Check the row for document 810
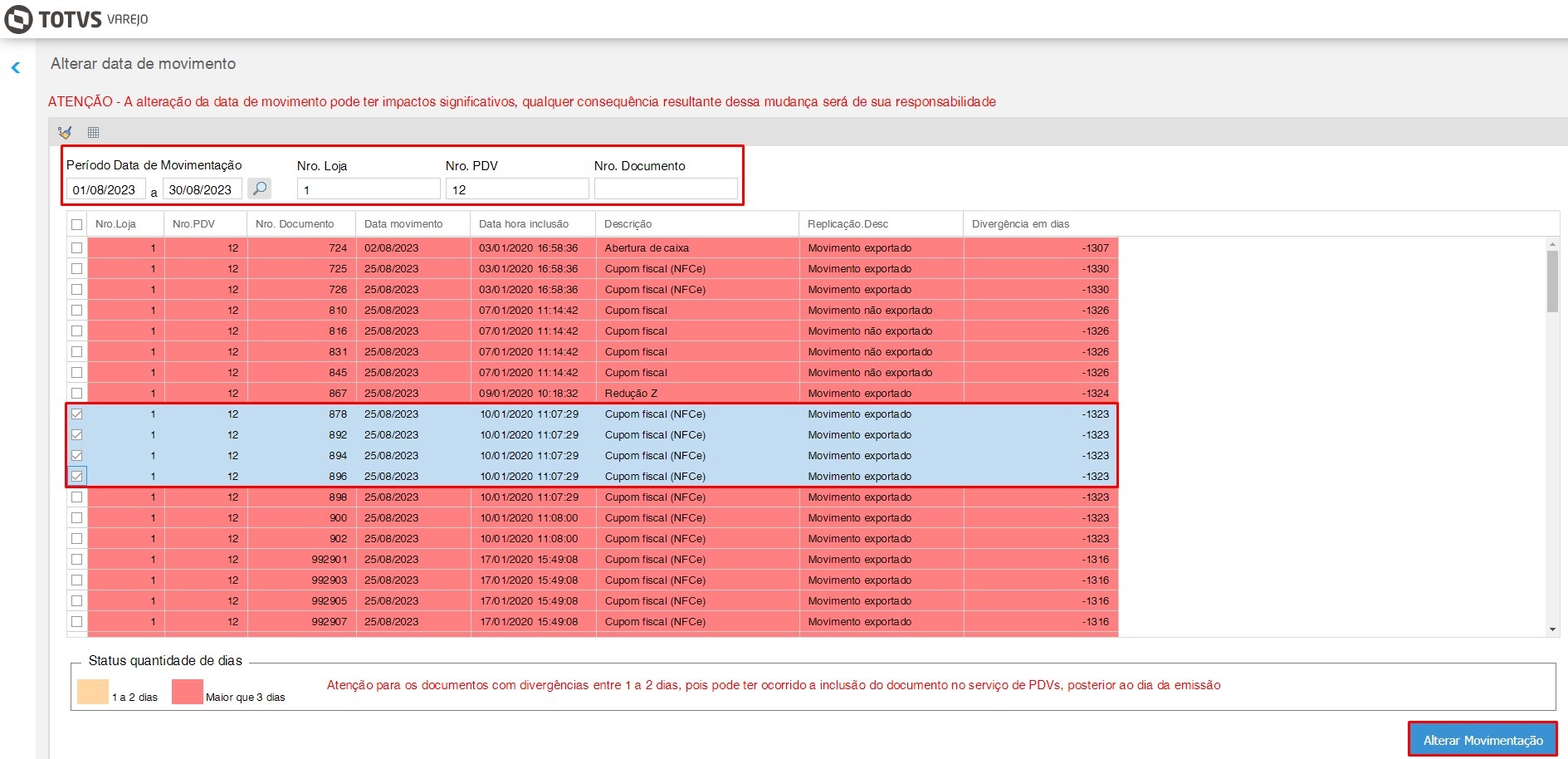This screenshot has width=1568, height=759. tap(77, 310)
